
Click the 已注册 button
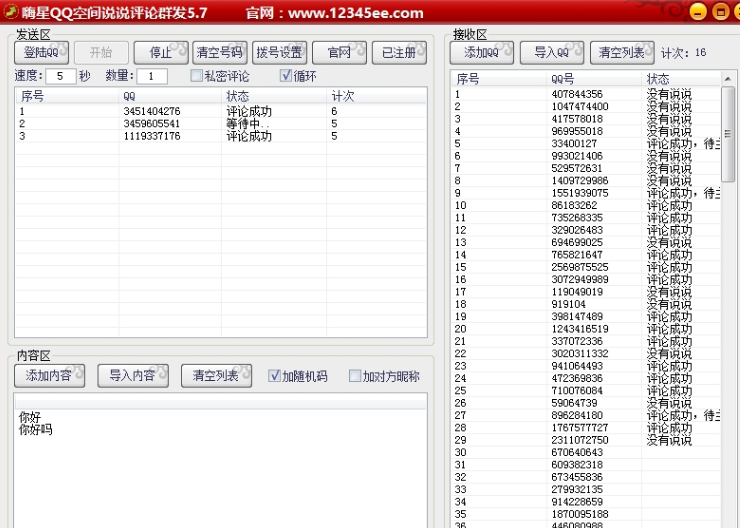point(399,52)
